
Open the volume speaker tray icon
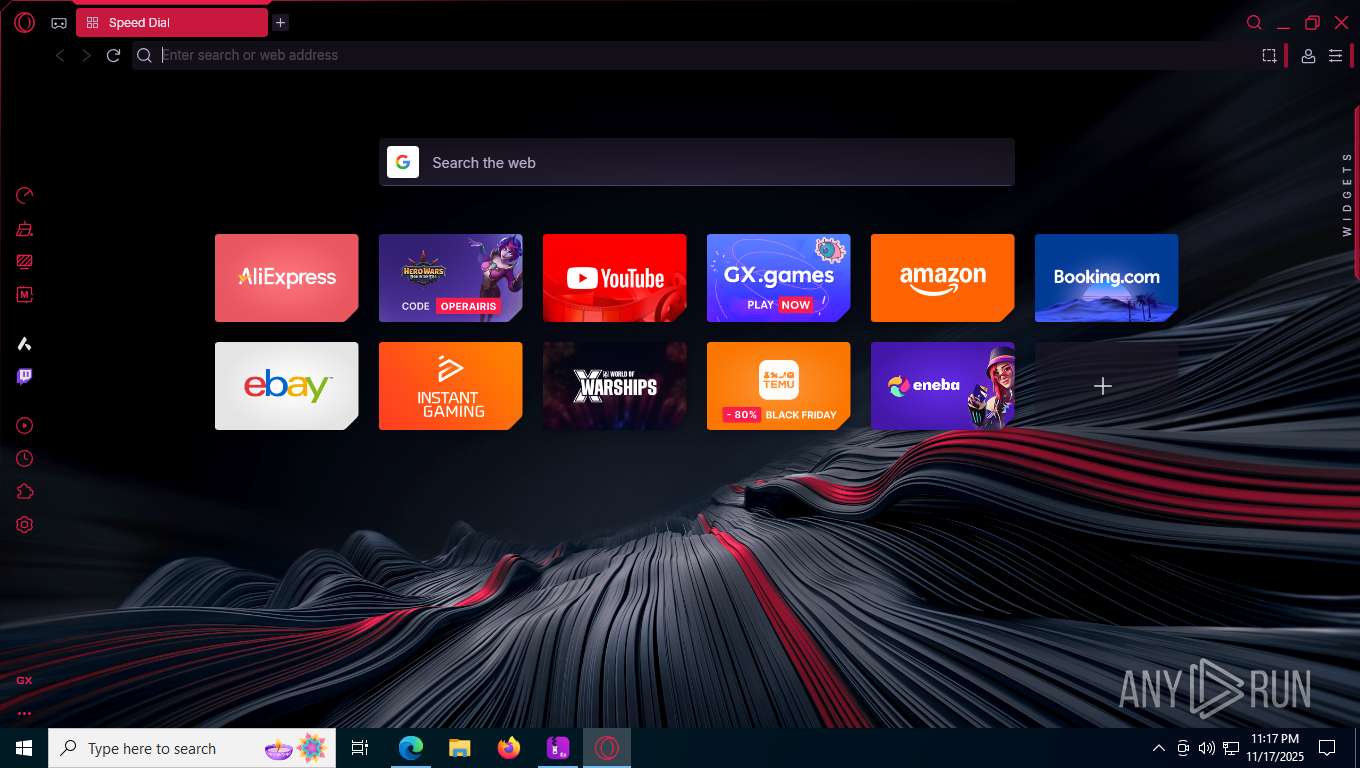1206,748
